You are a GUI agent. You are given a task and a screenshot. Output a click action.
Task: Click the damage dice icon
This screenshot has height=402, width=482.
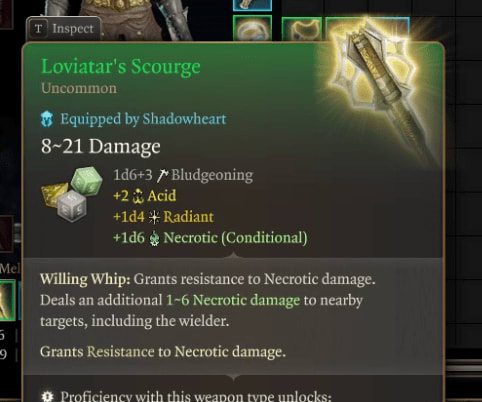click(x=72, y=194)
